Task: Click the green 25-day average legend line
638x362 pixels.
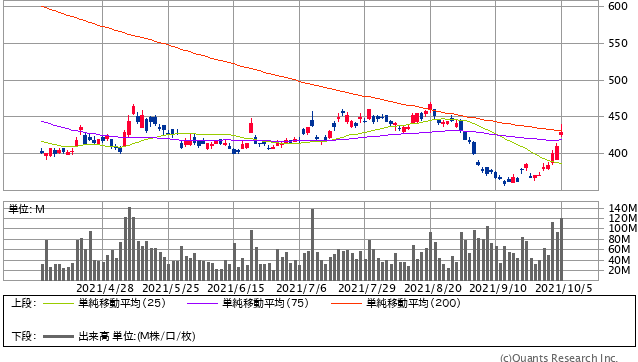Action: [x=59, y=303]
